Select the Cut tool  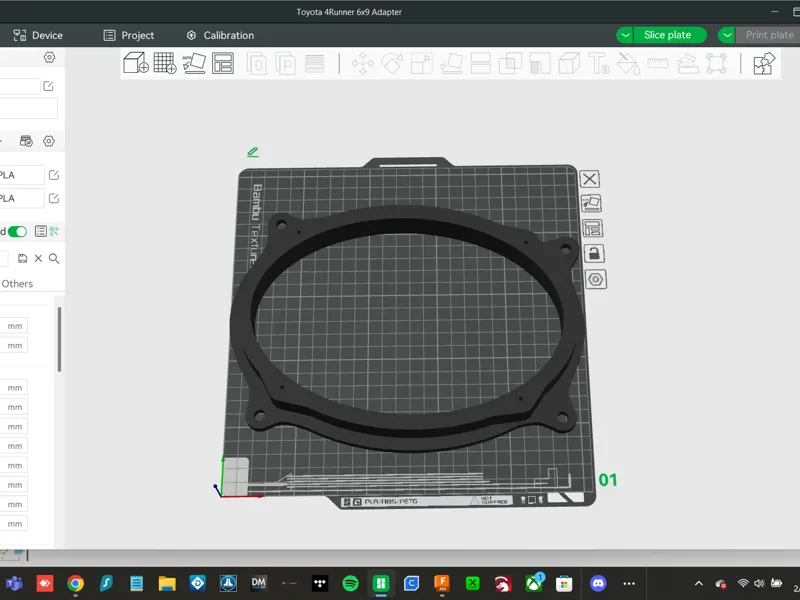pyautogui.click(x=481, y=64)
